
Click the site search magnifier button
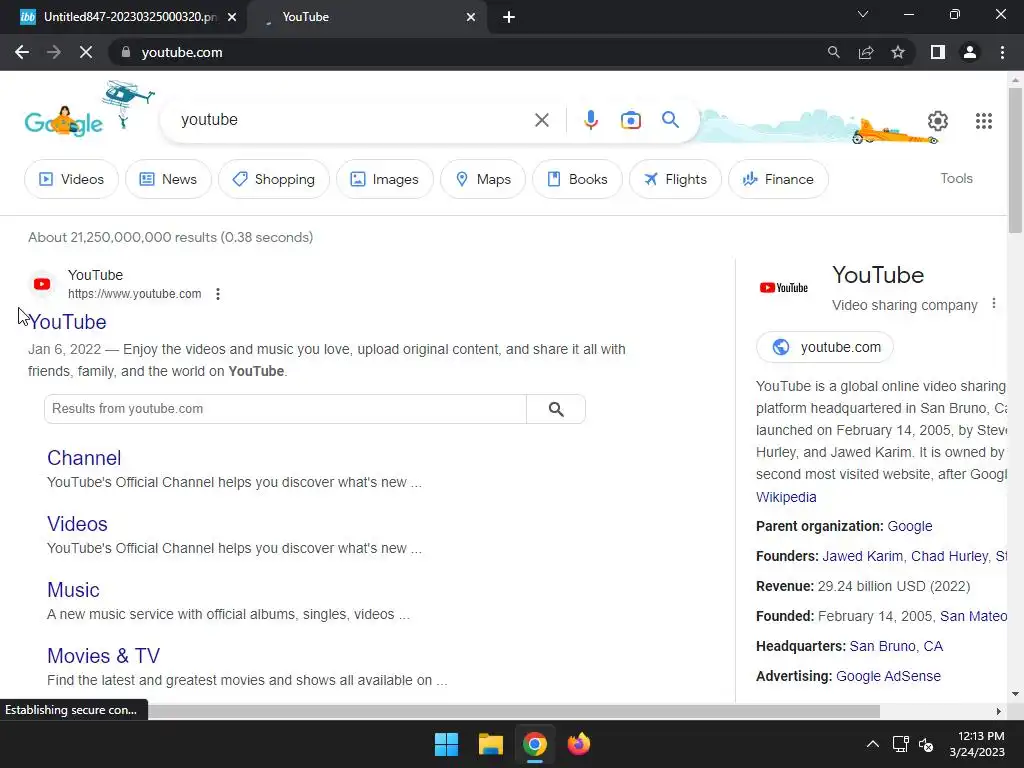(556, 409)
